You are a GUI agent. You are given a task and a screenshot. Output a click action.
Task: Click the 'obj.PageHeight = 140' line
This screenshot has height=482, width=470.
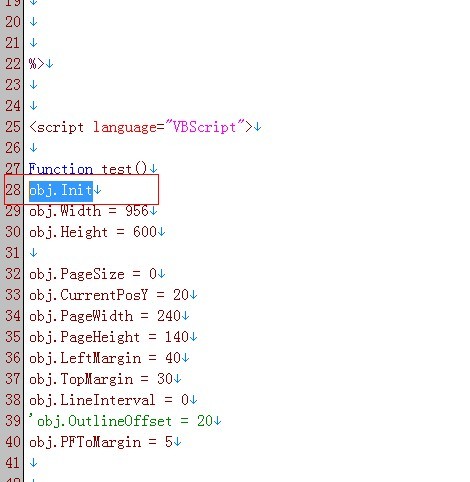109,337
